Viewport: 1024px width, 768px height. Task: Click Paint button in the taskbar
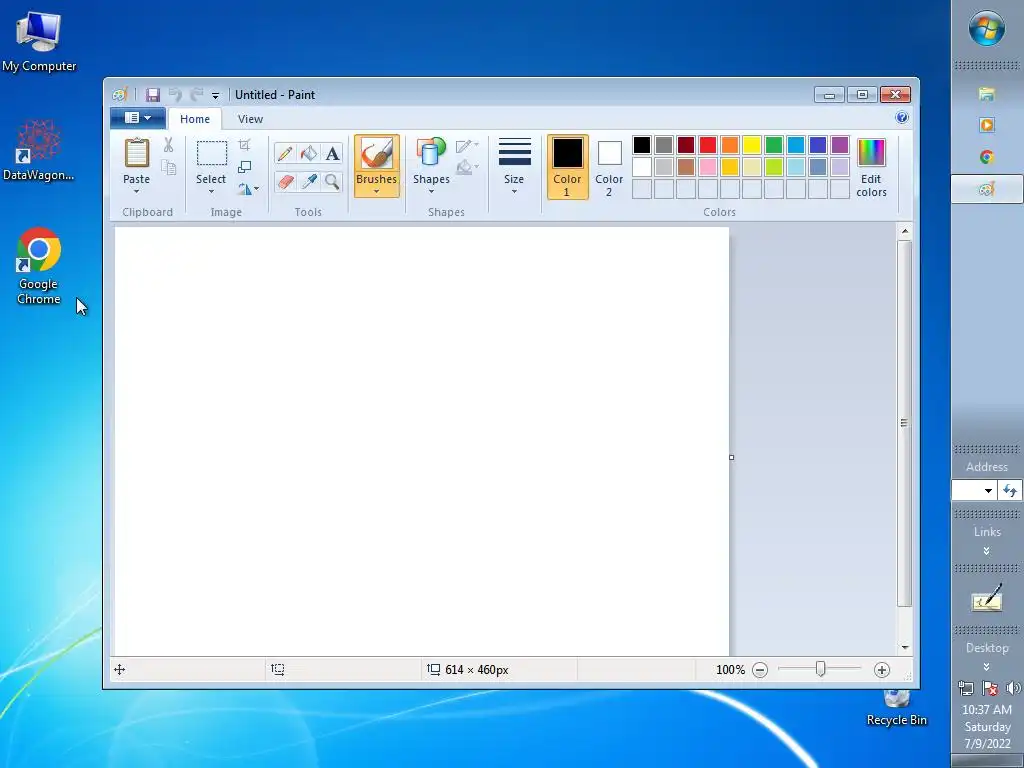pyautogui.click(x=987, y=189)
